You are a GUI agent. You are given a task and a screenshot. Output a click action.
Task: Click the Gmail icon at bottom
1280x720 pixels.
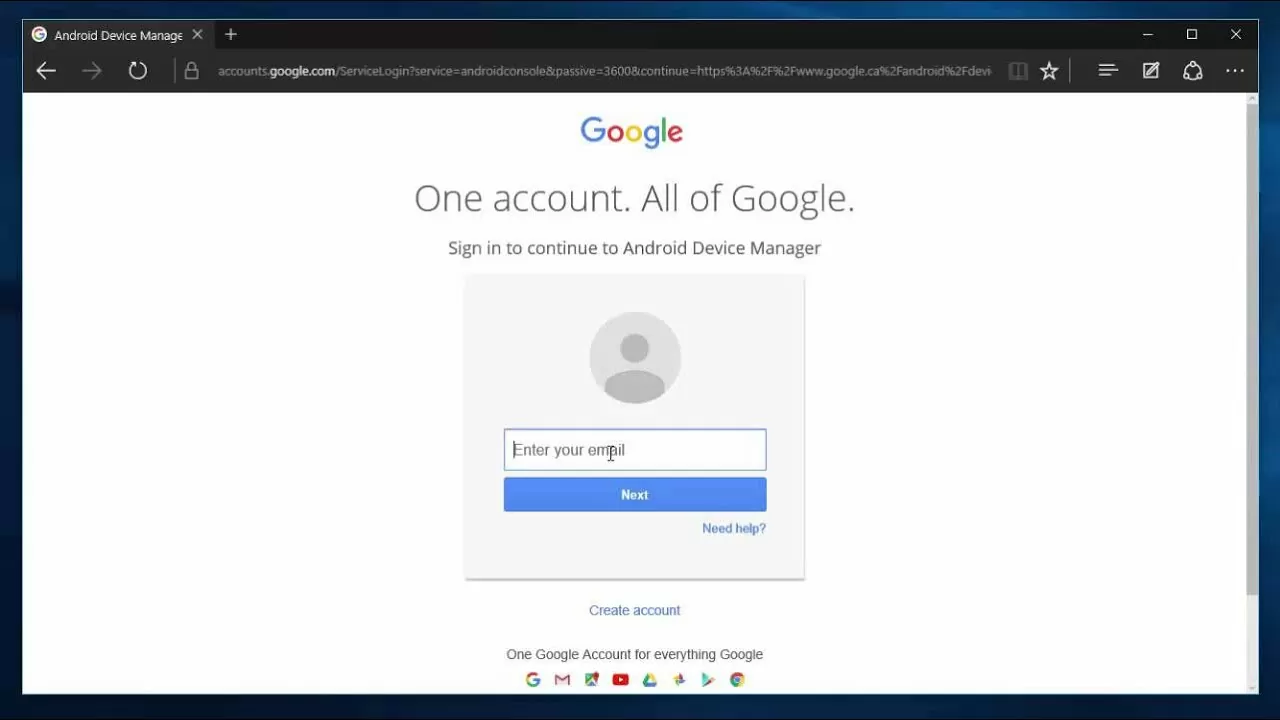click(x=562, y=680)
